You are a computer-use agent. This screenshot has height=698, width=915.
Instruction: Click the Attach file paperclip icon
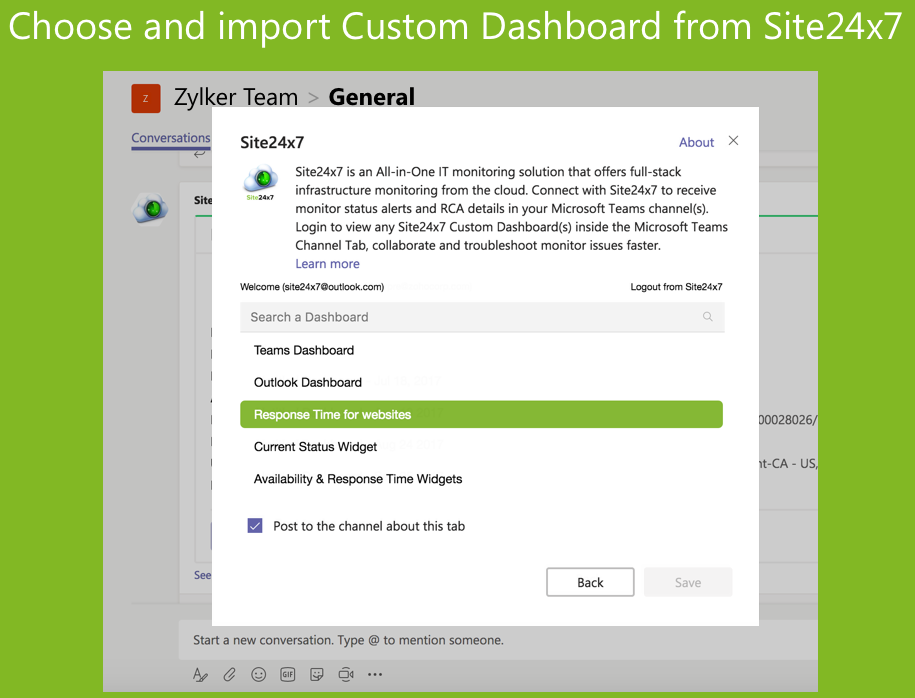[229, 675]
